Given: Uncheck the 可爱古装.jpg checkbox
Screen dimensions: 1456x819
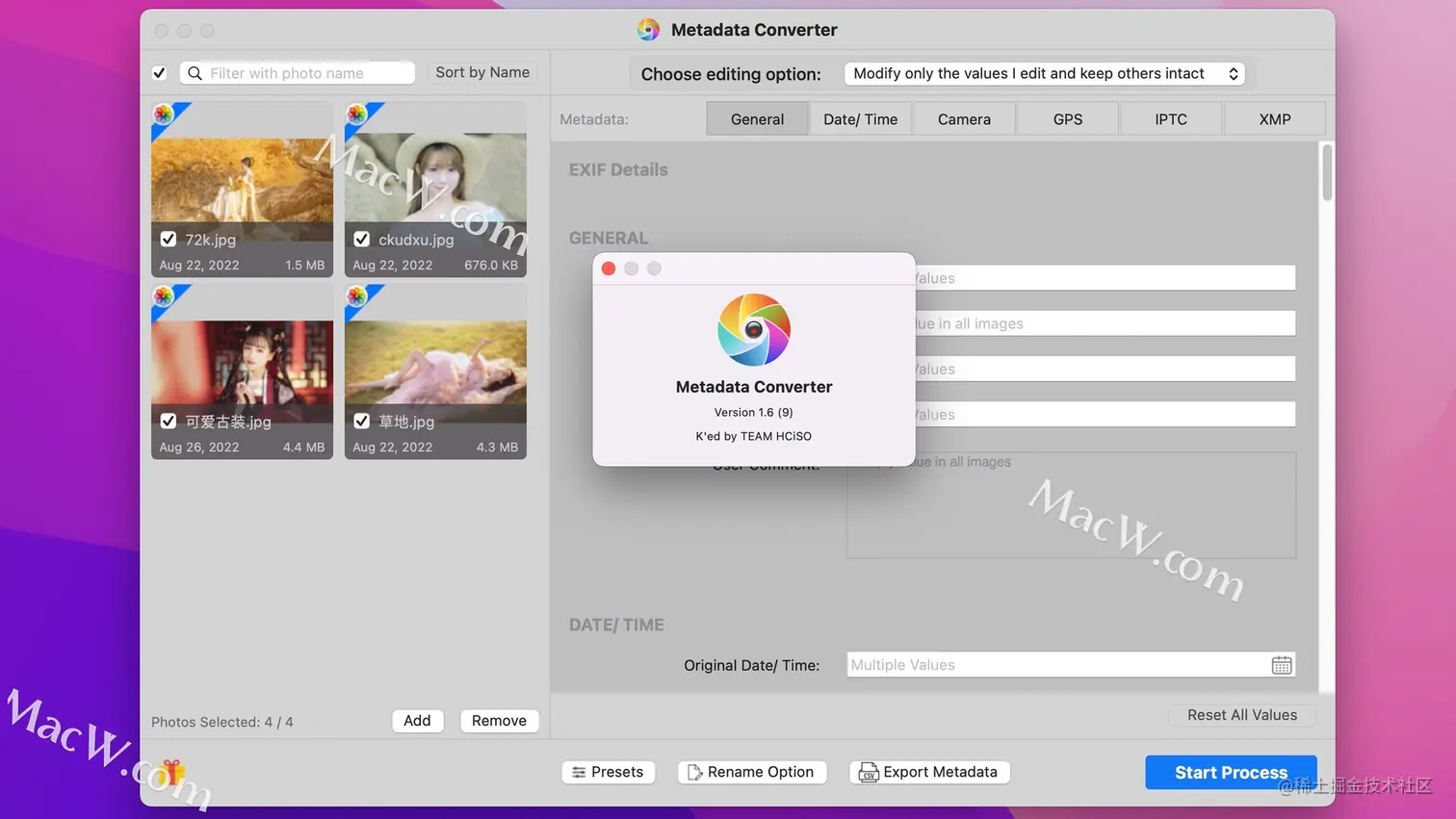Looking at the screenshot, I should pyautogui.click(x=169, y=421).
